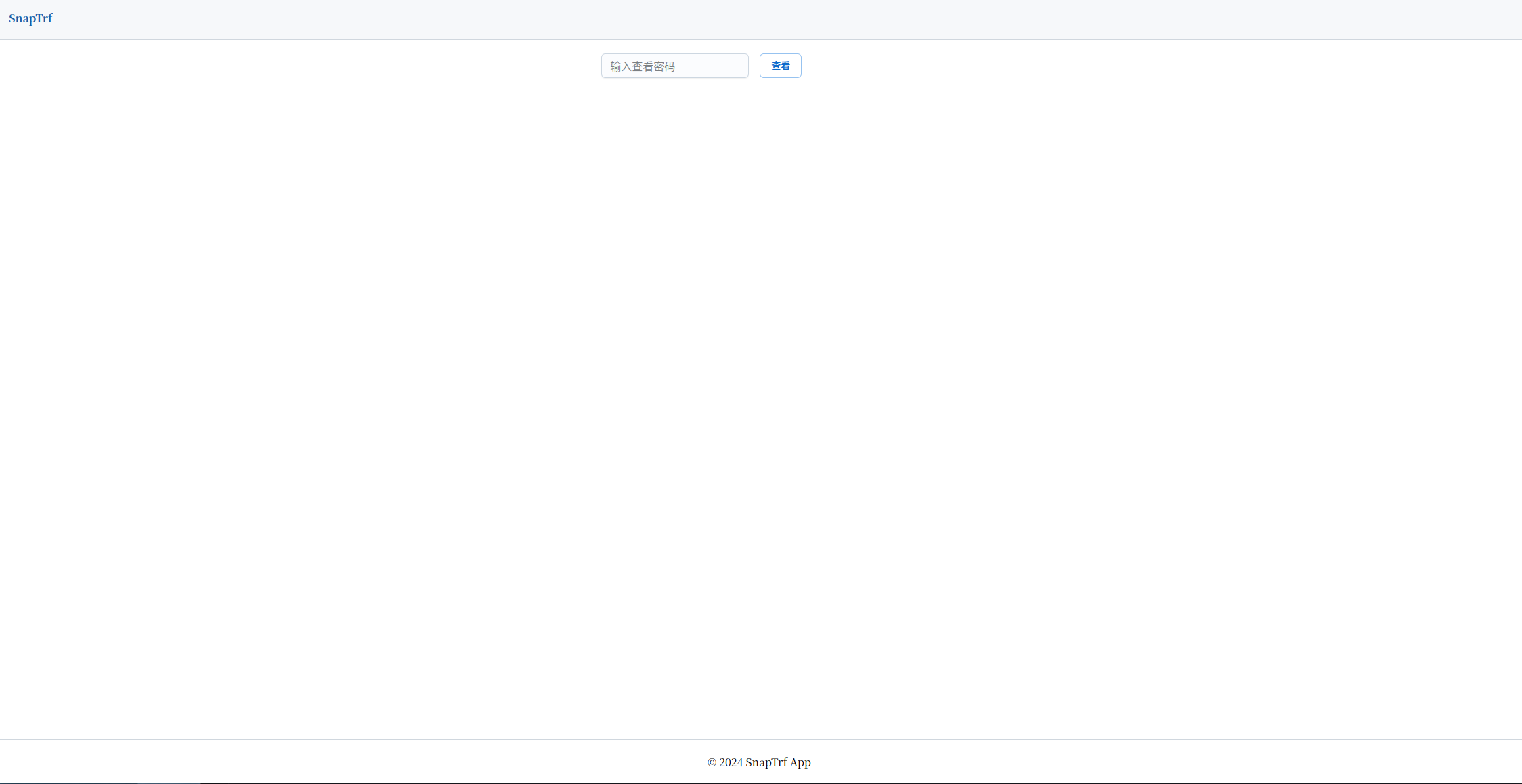Click the copyright notice at the page bottom

click(x=759, y=762)
